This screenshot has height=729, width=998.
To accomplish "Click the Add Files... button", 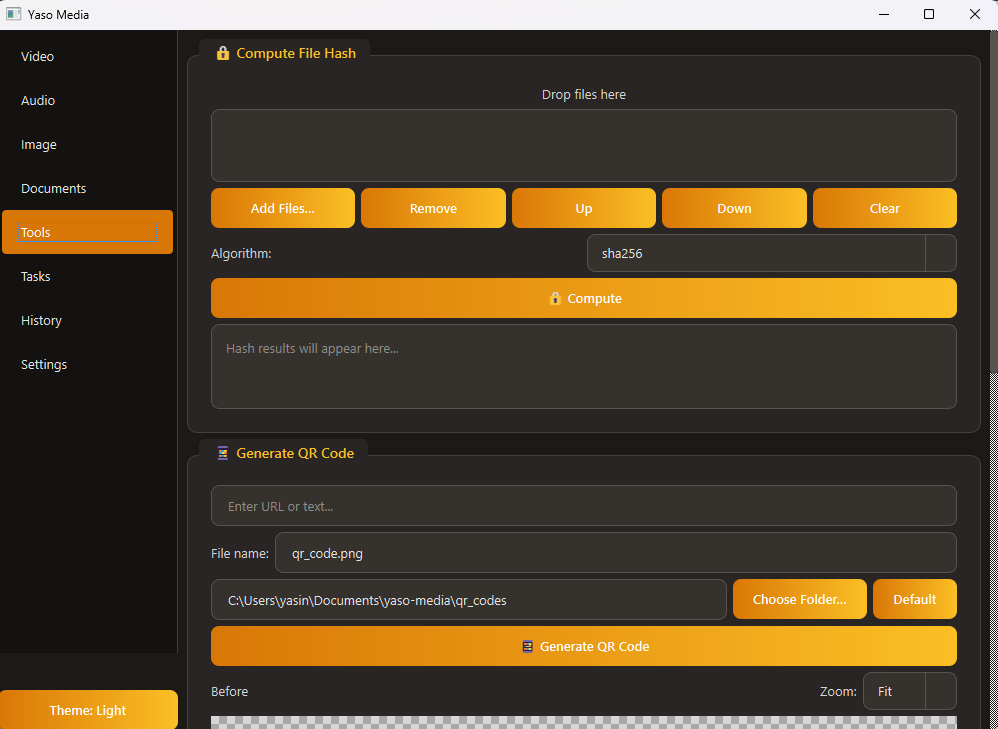I will coord(283,208).
